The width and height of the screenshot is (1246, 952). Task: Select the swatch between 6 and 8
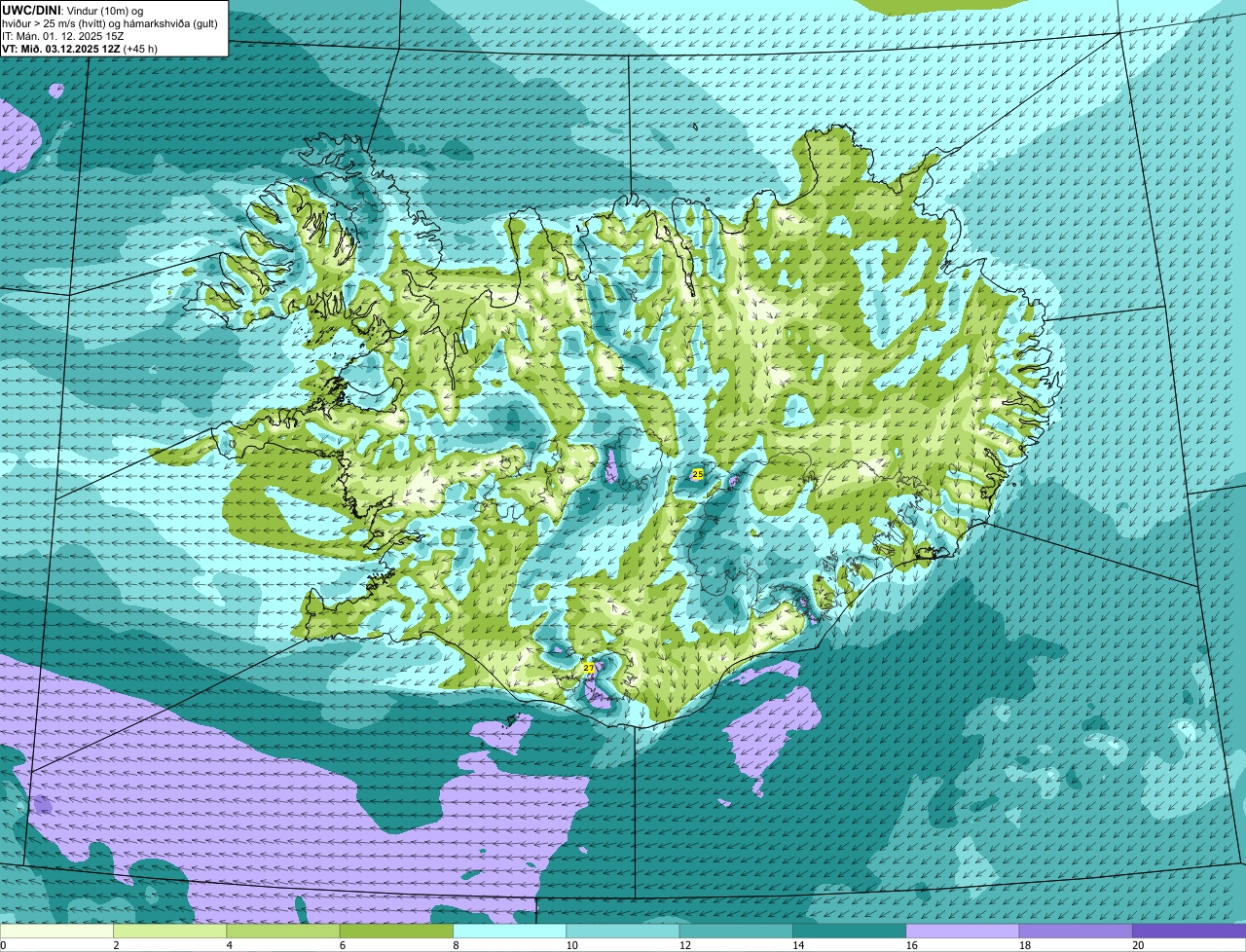(x=396, y=931)
